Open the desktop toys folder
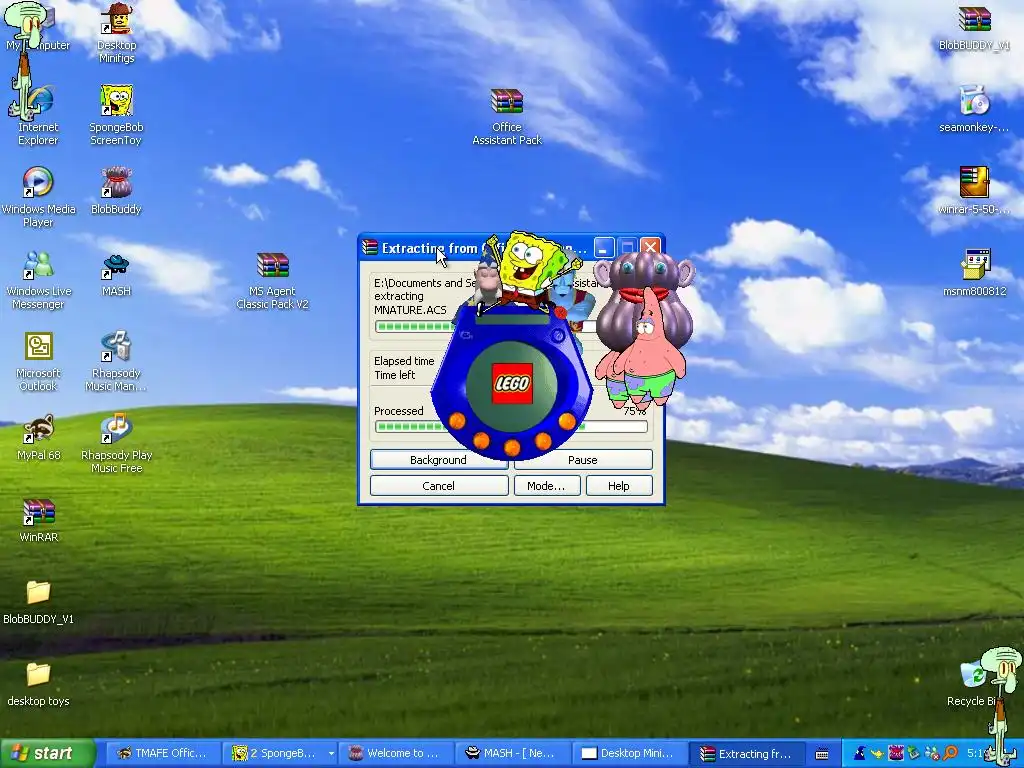This screenshot has width=1024, height=768. coord(38,684)
